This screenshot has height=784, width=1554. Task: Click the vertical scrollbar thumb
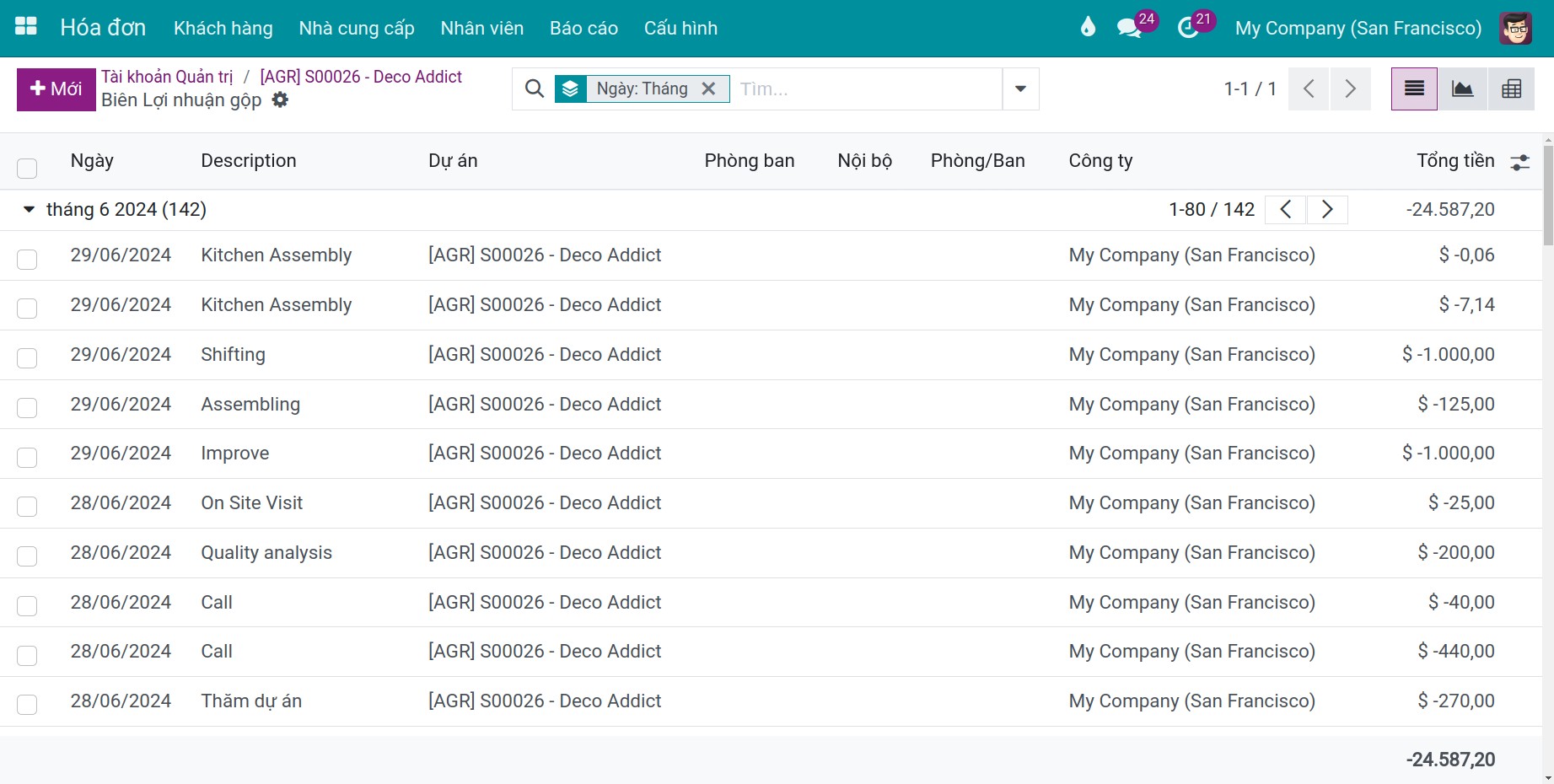click(1548, 196)
